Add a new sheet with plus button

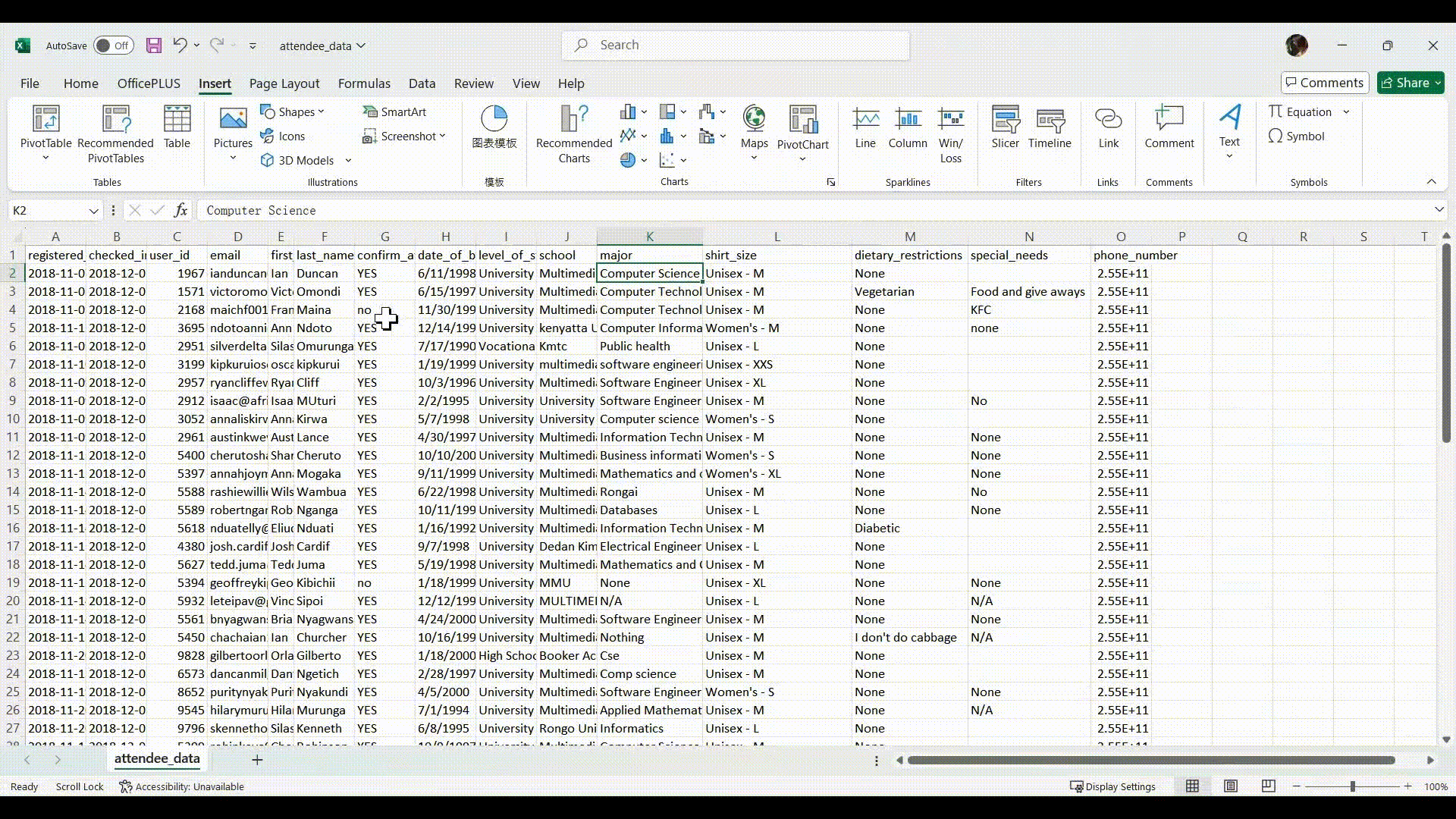tap(257, 760)
